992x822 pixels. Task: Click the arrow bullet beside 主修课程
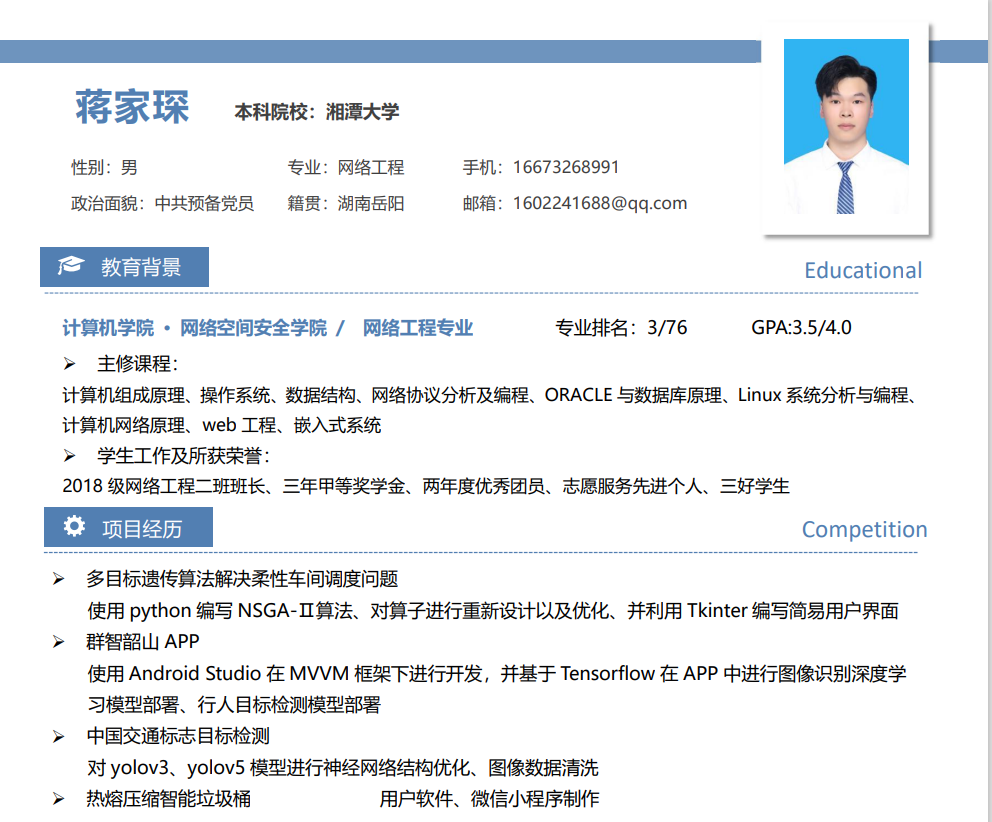coord(70,364)
